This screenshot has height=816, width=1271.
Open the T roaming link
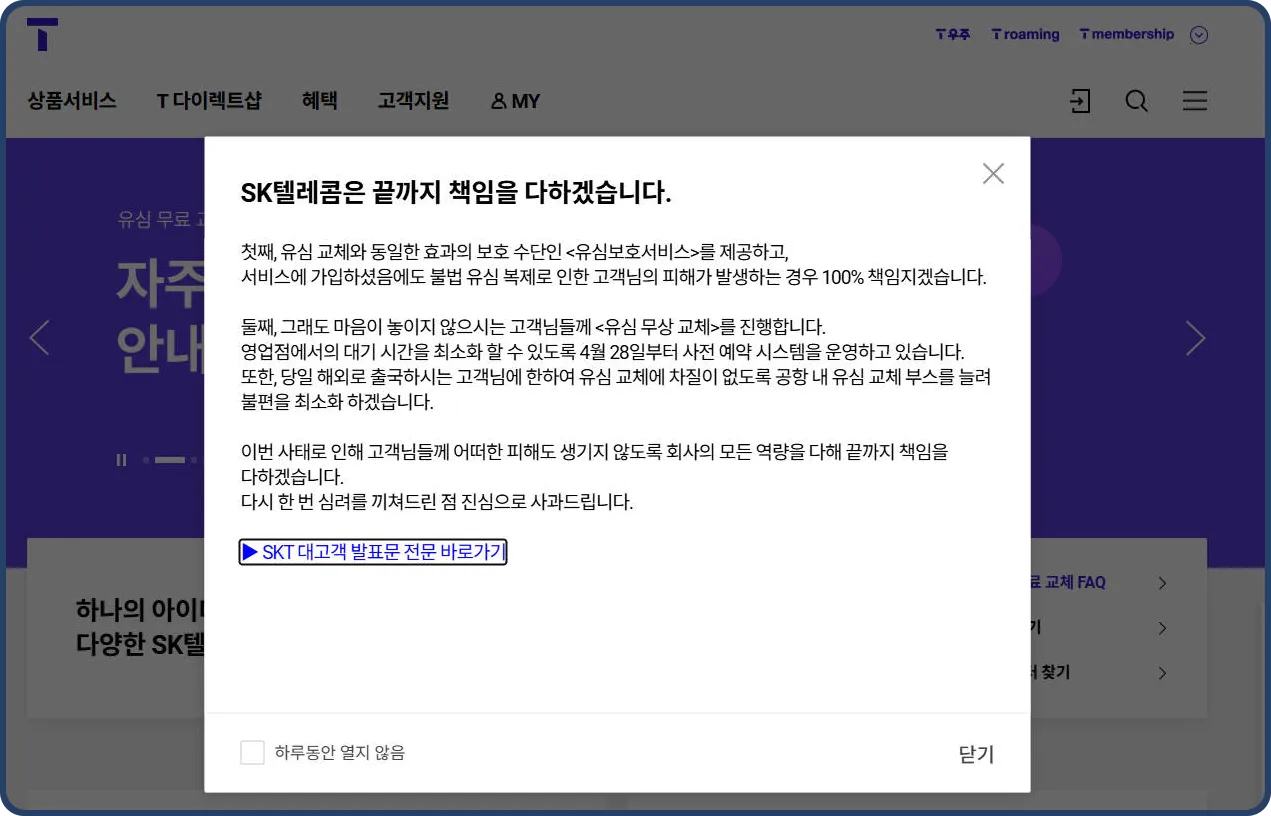(1025, 34)
